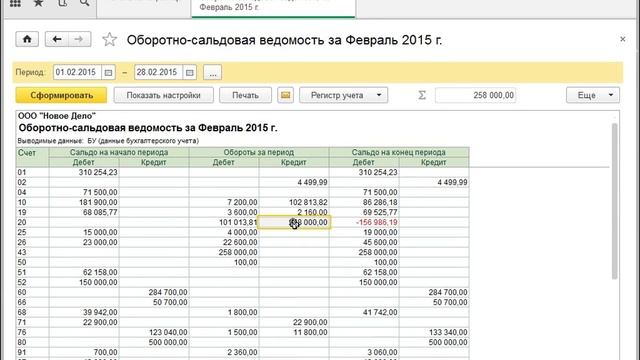Click Показать настройки button
Viewport: 640px width, 360px height.
tap(163, 96)
